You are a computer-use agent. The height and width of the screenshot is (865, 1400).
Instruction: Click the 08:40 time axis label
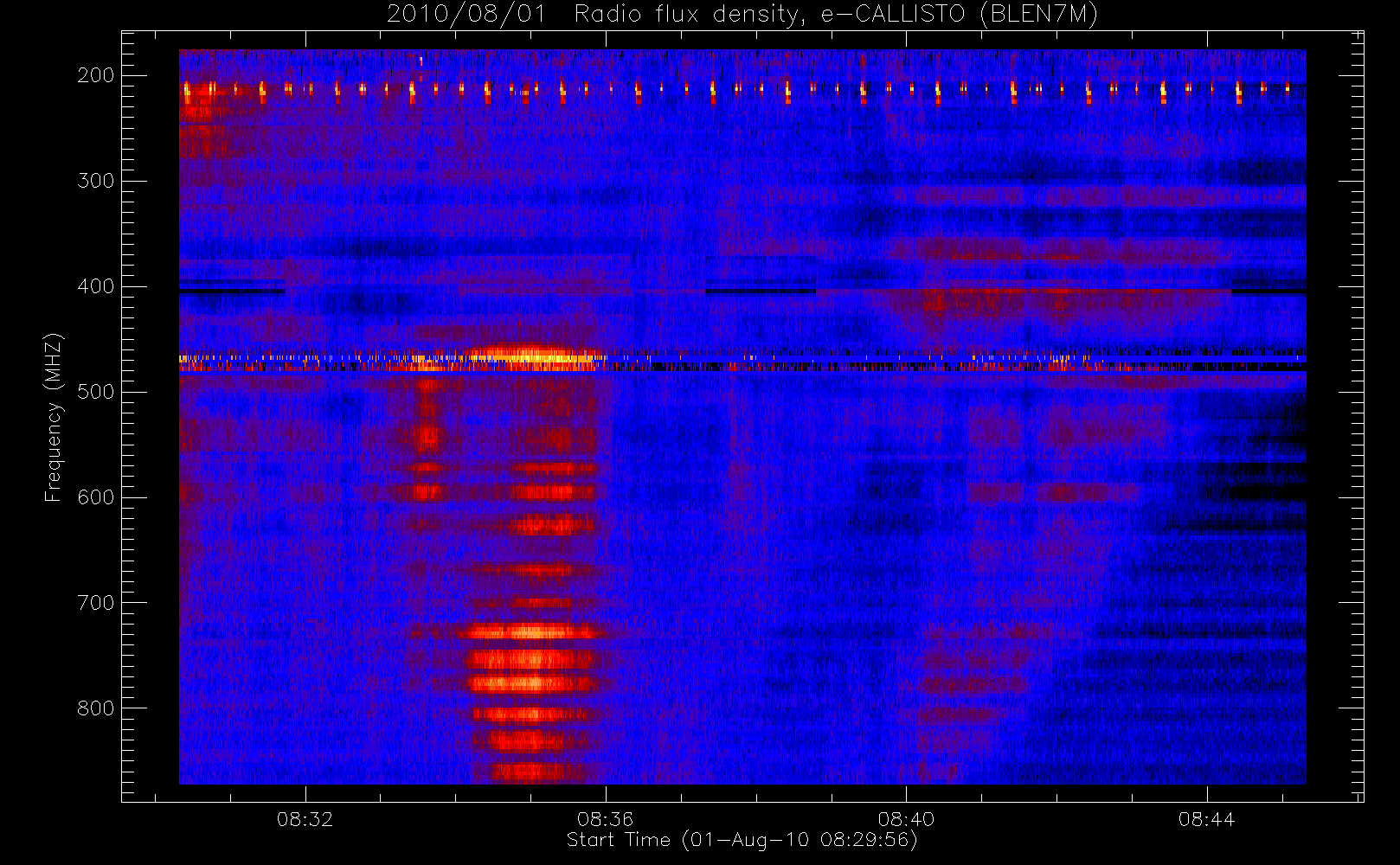[x=906, y=819]
